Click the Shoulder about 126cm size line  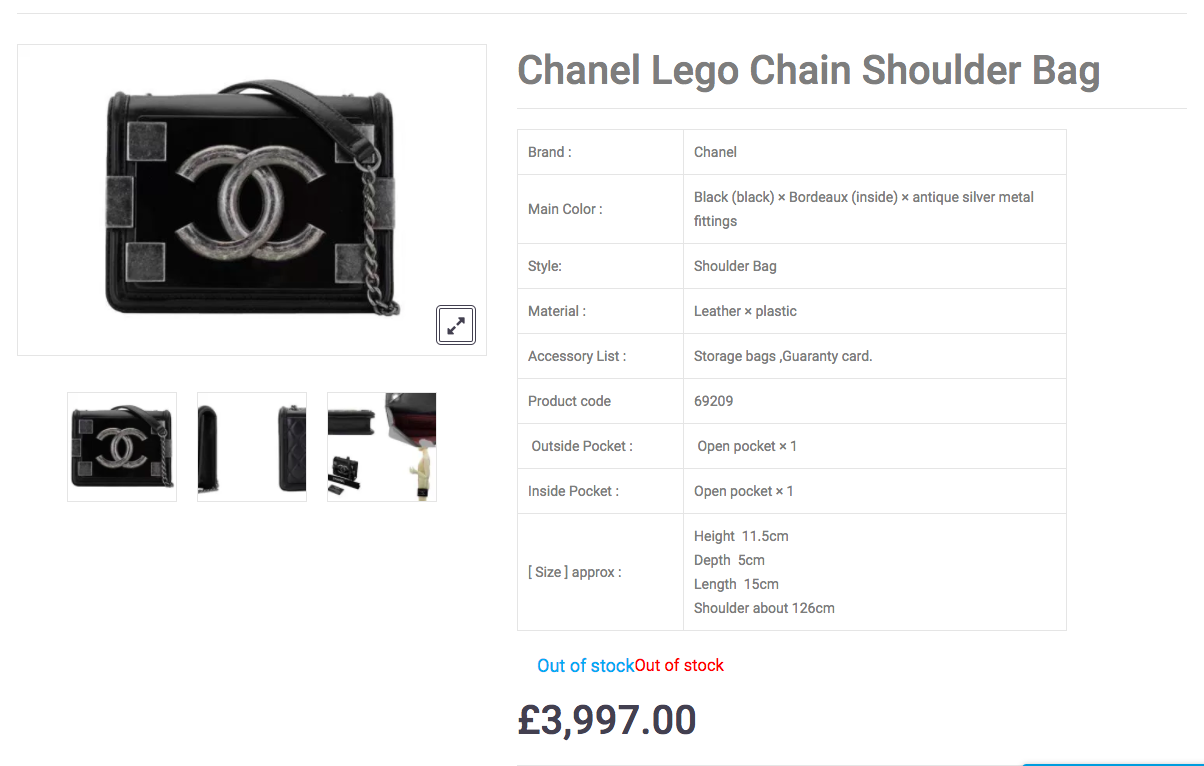(764, 608)
